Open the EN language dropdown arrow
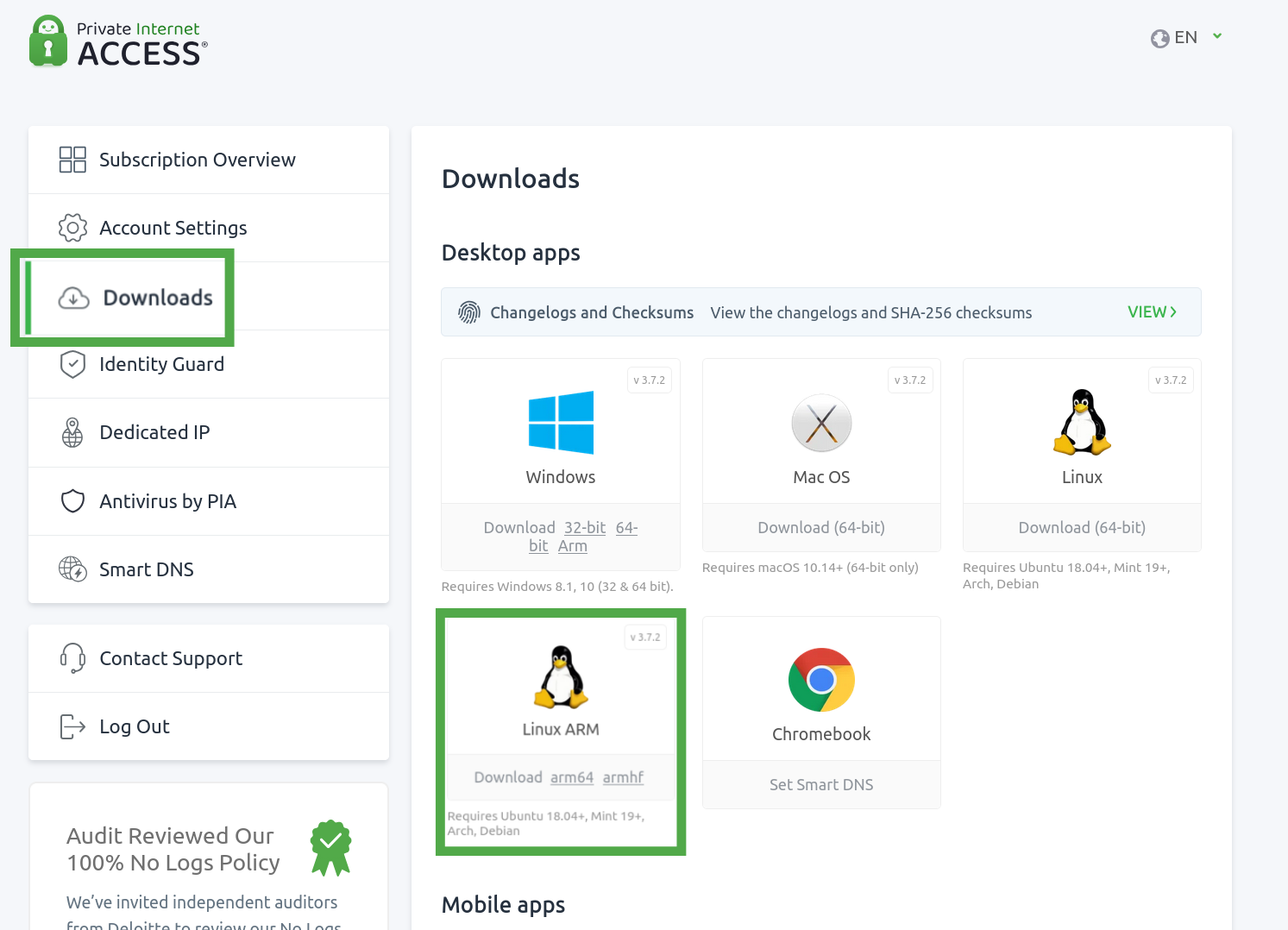This screenshot has height=930, width=1288. [x=1217, y=36]
